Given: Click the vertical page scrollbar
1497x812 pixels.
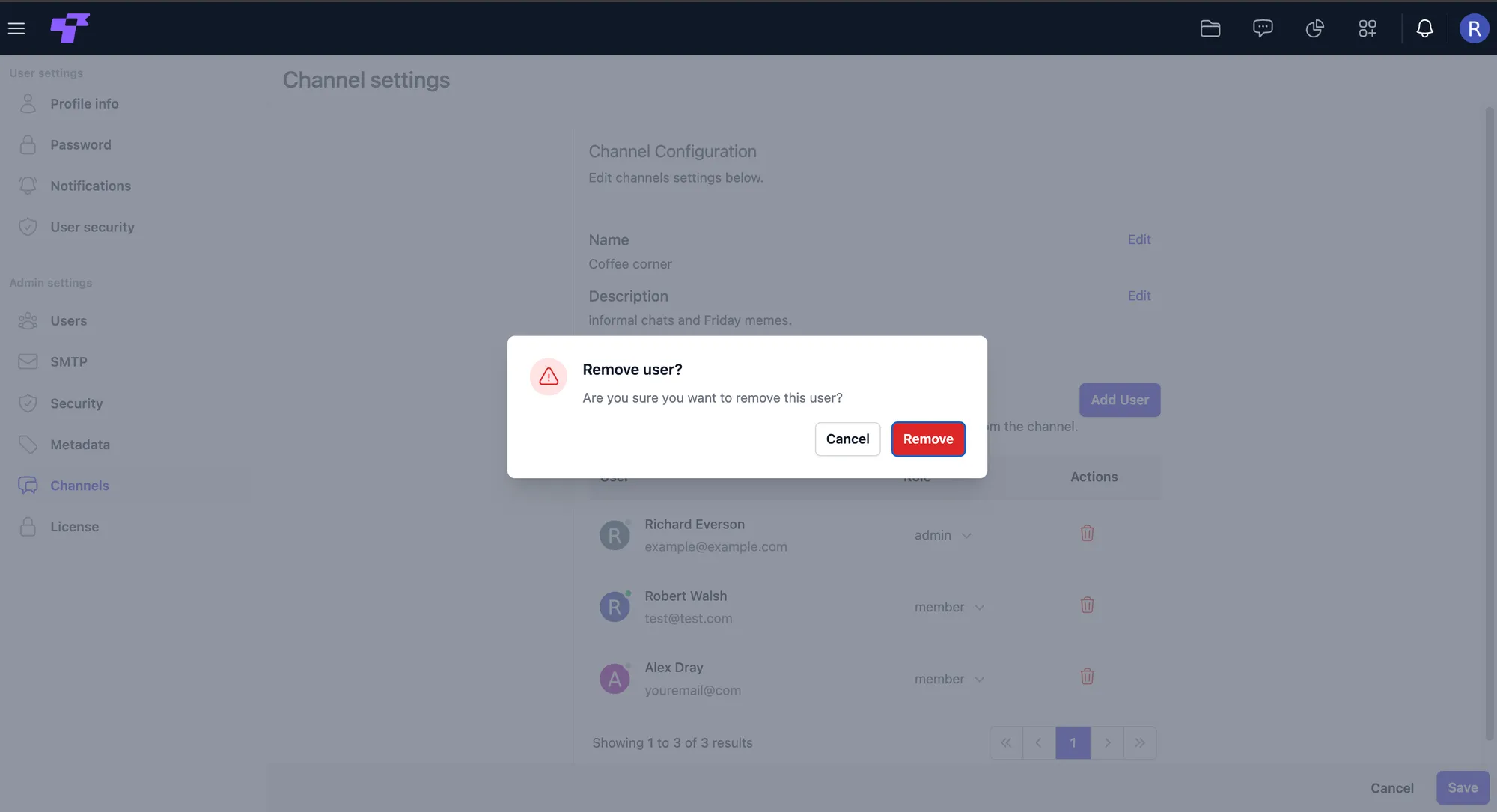Looking at the screenshot, I should coord(1490,423).
